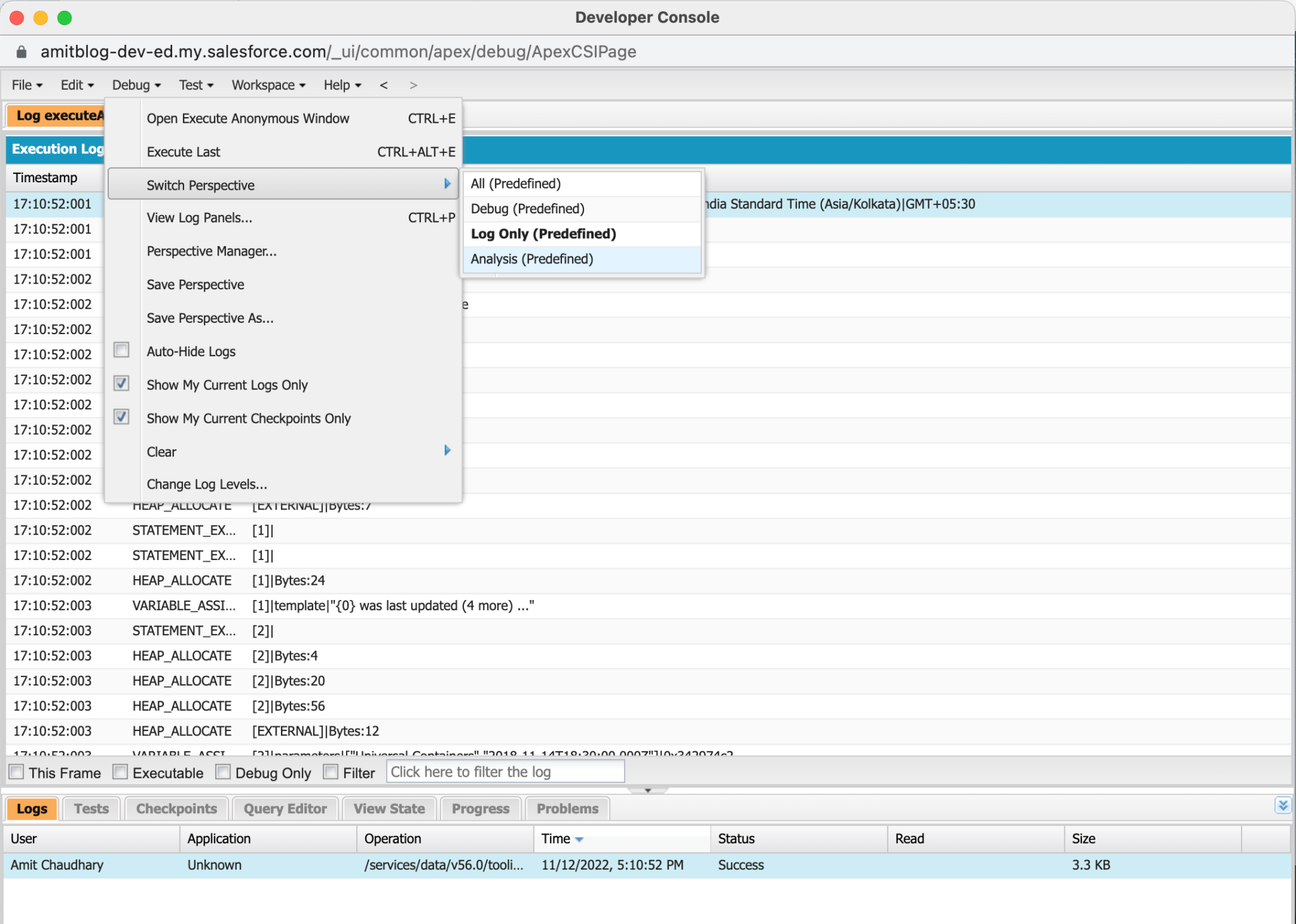Viewport: 1296px width, 924px height.
Task: Click the lock icon in address bar
Action: pyautogui.click(x=21, y=52)
